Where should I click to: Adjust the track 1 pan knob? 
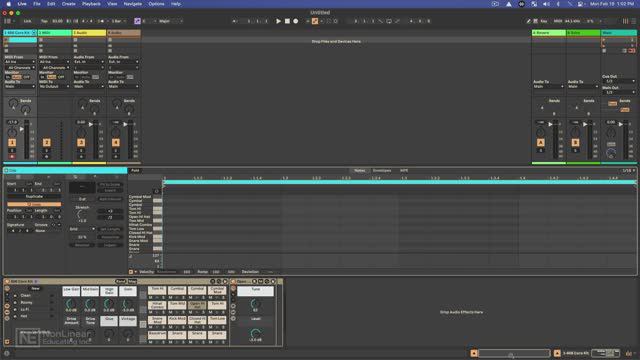(x=12, y=132)
